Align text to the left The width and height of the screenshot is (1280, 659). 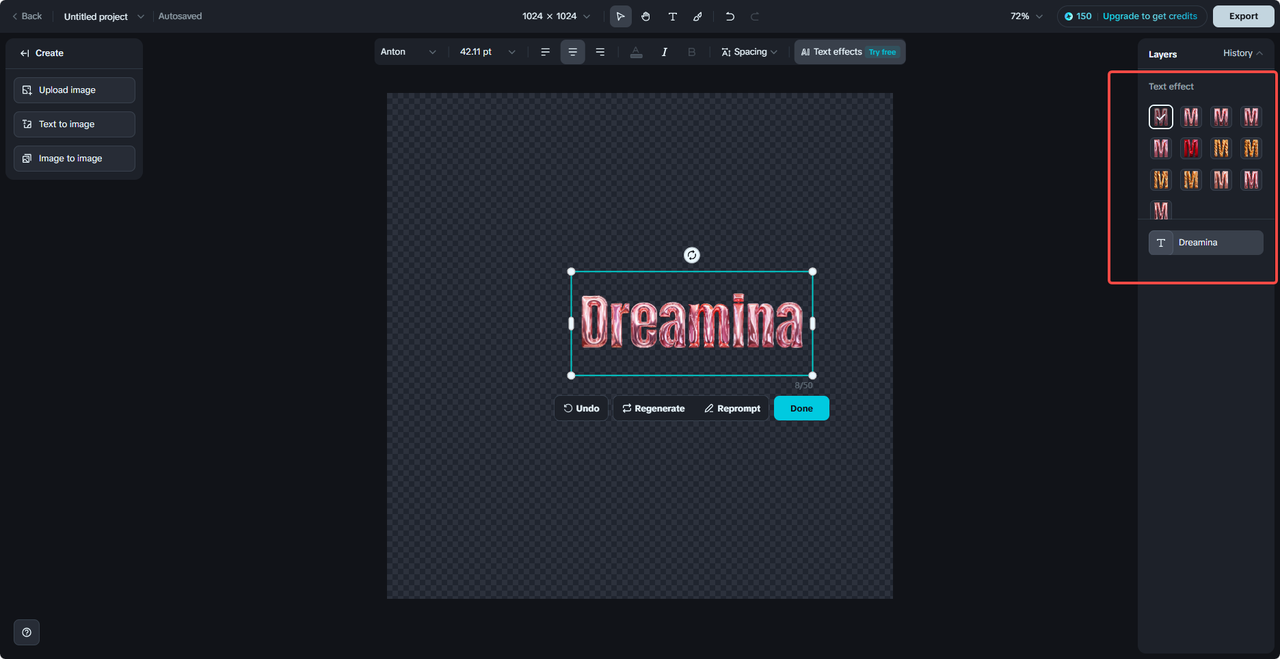(545, 52)
